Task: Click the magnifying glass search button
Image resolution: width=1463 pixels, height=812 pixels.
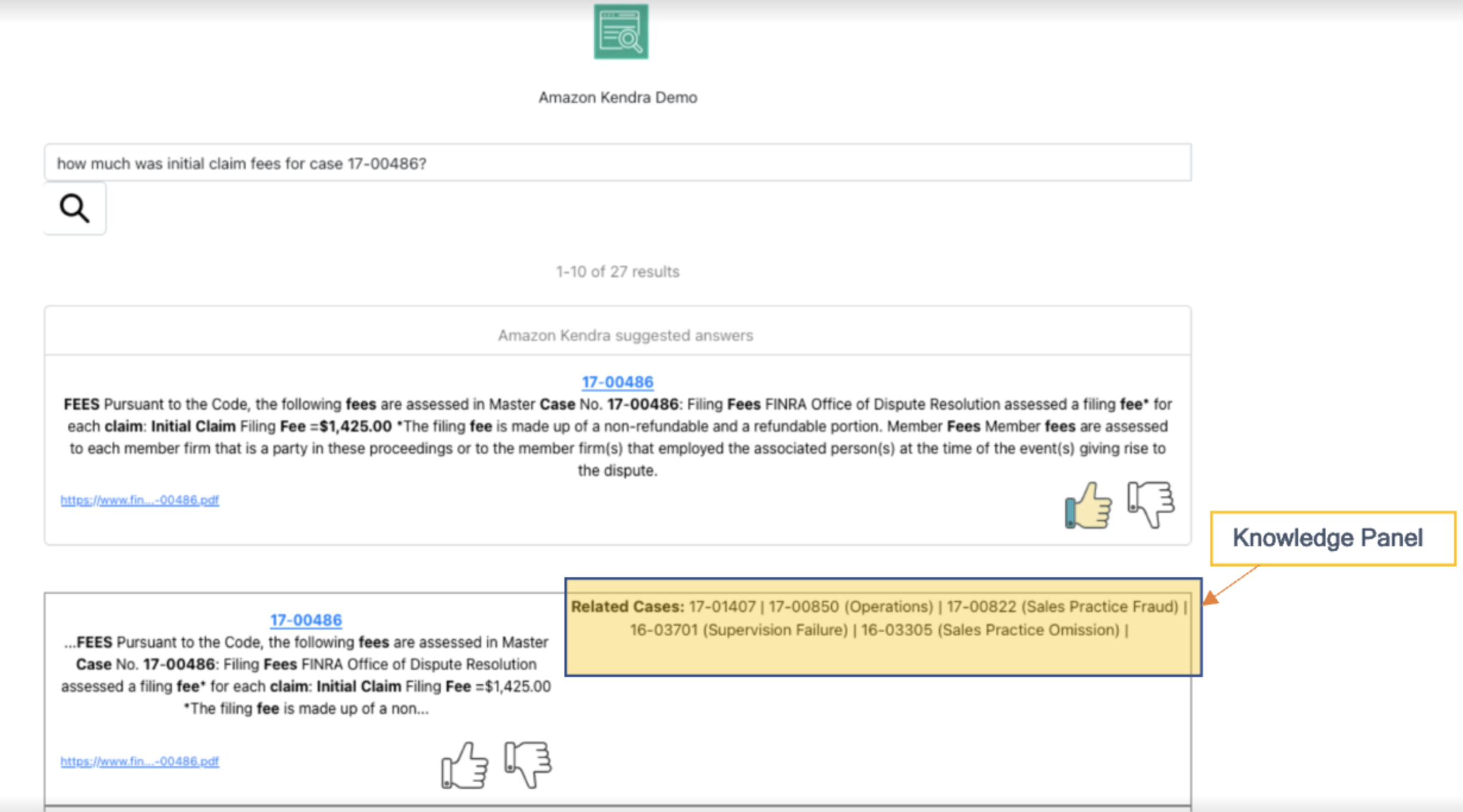Action: tap(74, 209)
